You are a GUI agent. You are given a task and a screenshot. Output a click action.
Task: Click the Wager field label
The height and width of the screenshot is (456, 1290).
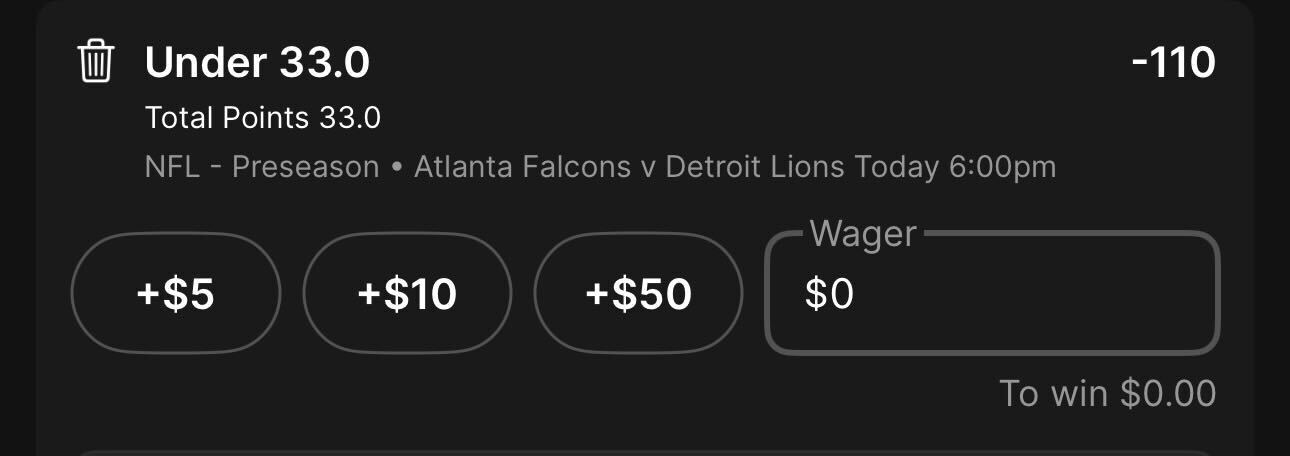pyautogui.click(x=863, y=234)
